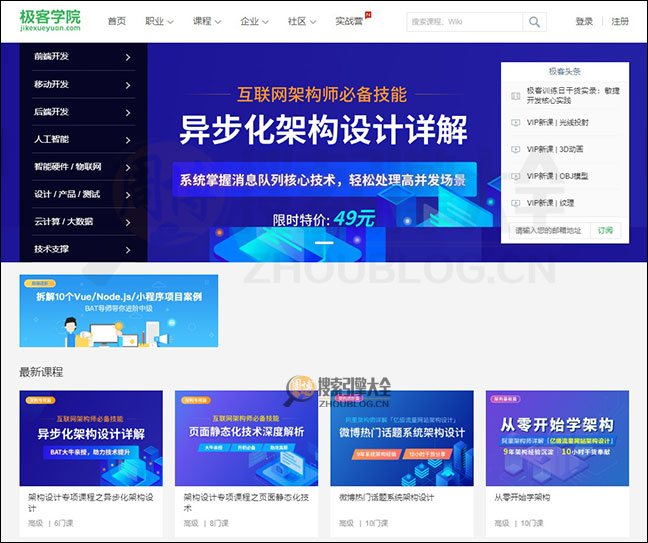Open 异步化架构设计详解 course thumbnail
Viewport: 648px width, 543px height.
point(91,438)
